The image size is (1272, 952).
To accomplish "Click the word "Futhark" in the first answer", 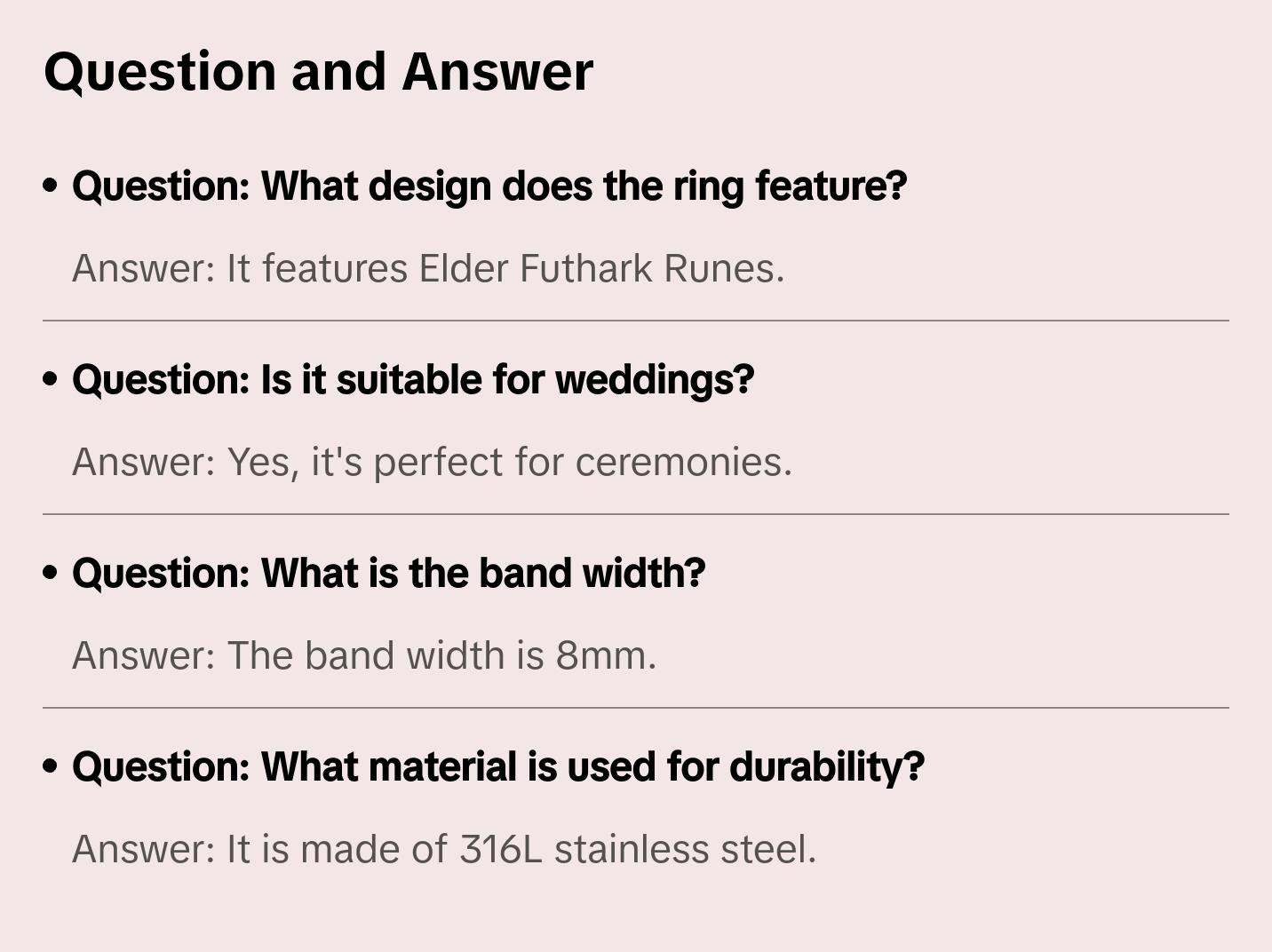I will click(x=585, y=269).
